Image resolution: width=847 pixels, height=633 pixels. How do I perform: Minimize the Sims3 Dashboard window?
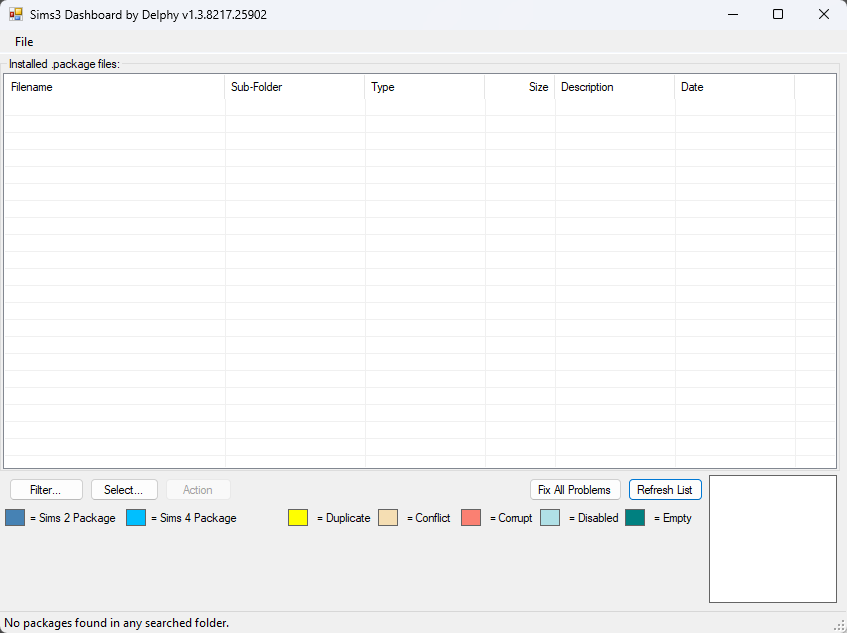click(732, 14)
